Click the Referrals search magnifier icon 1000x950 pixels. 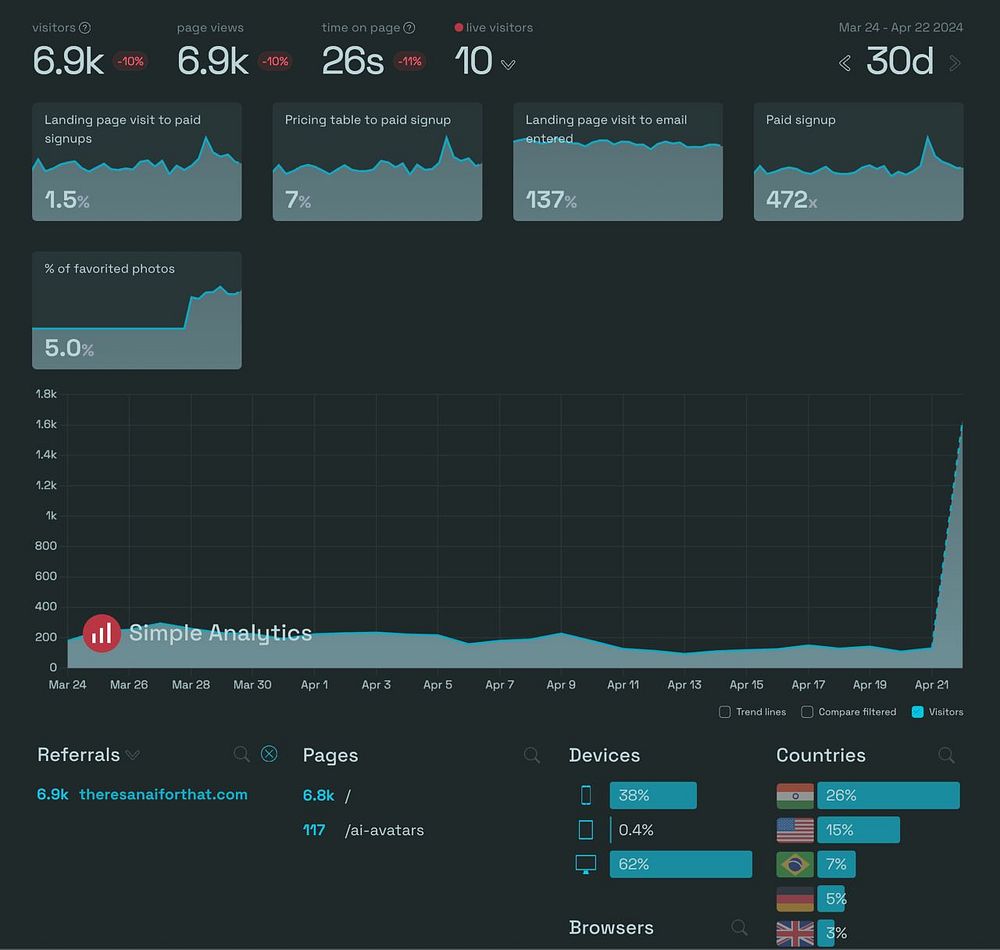242,754
